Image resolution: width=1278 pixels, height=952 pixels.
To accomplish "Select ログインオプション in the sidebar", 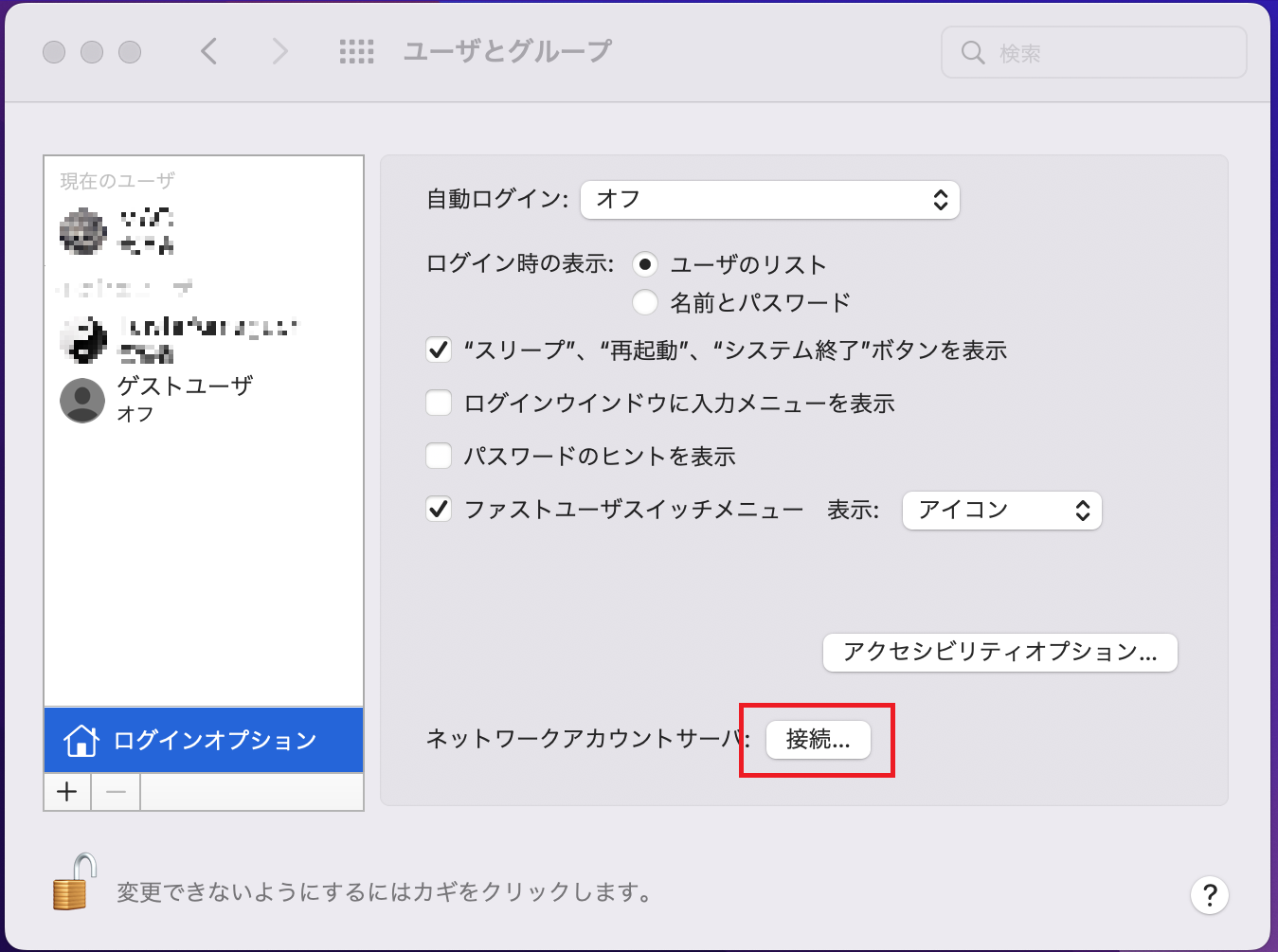I will tap(204, 740).
